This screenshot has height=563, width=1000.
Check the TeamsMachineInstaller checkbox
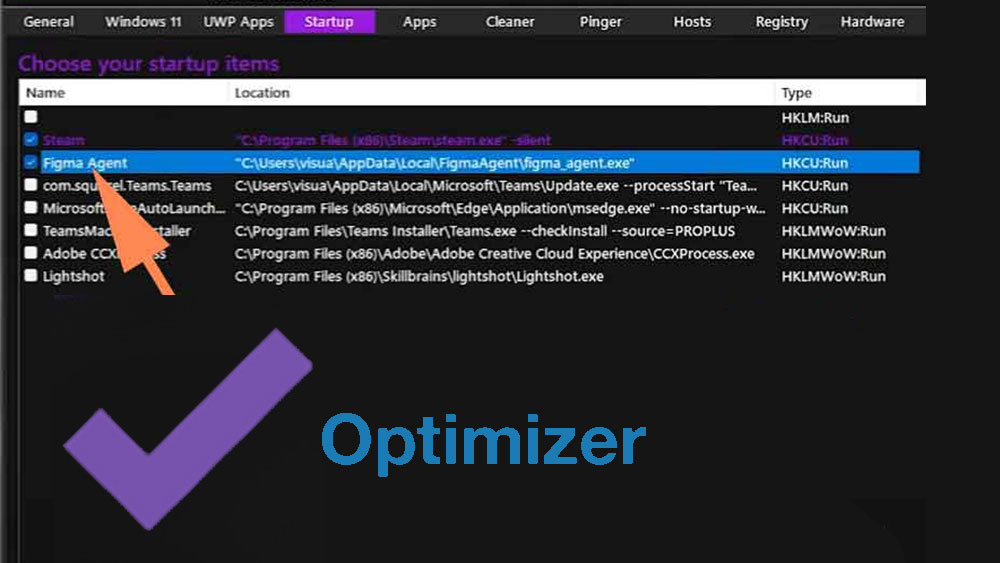[x=31, y=230]
